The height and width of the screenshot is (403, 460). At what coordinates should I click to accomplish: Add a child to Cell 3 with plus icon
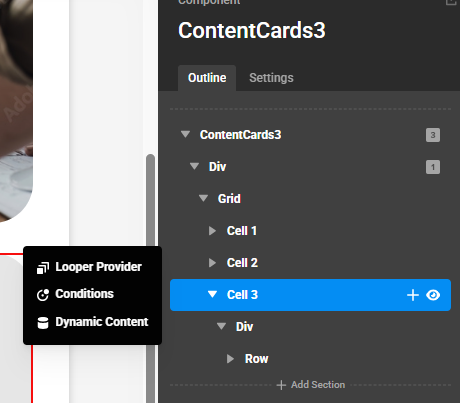[413, 295]
